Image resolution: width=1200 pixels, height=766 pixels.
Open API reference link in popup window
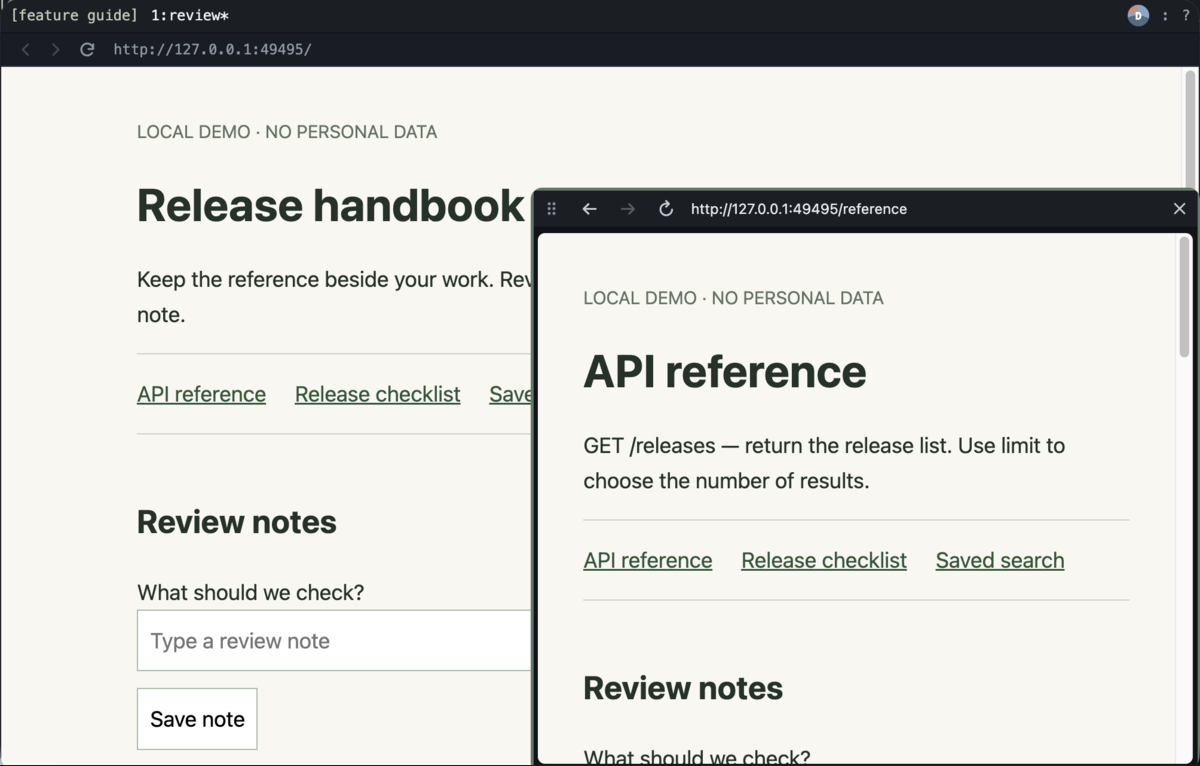pyautogui.click(x=648, y=560)
